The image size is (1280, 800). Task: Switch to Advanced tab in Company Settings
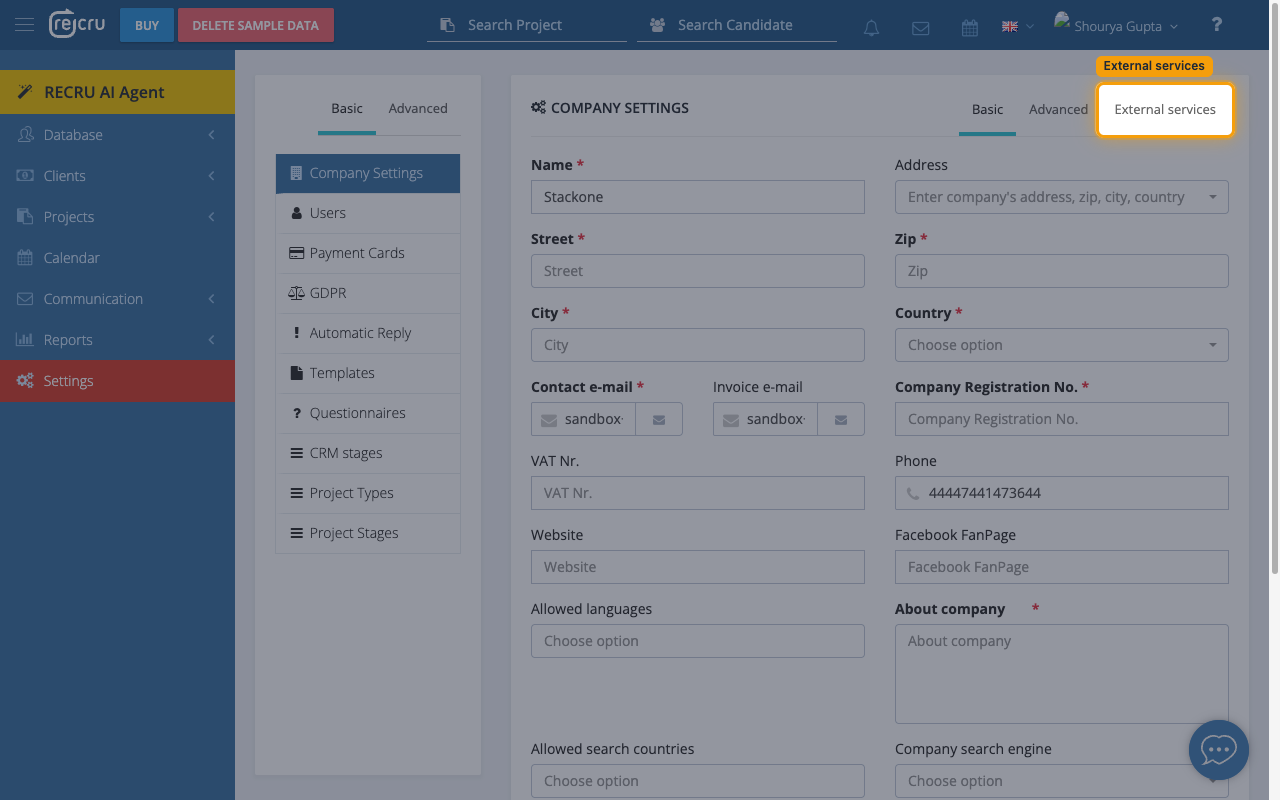click(x=1058, y=109)
